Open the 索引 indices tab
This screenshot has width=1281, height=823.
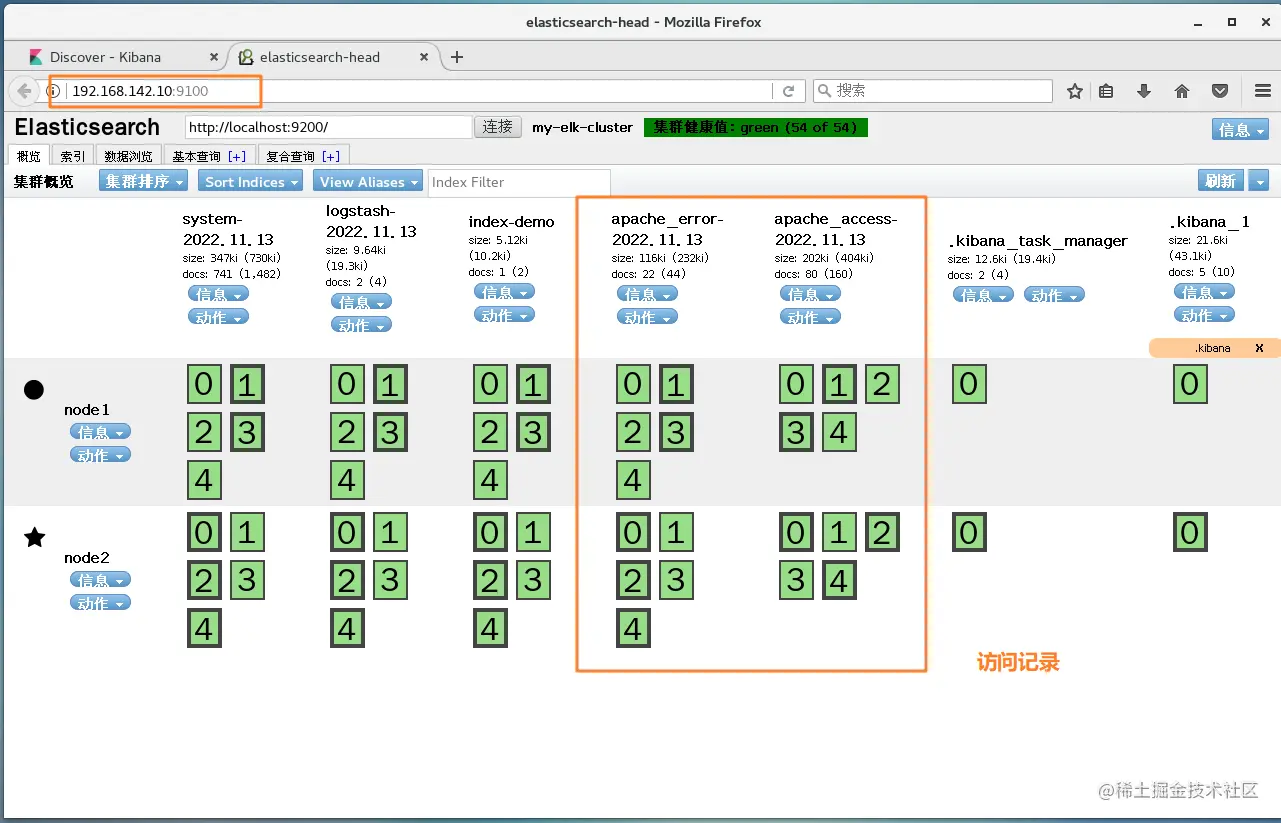pyautogui.click(x=73, y=156)
